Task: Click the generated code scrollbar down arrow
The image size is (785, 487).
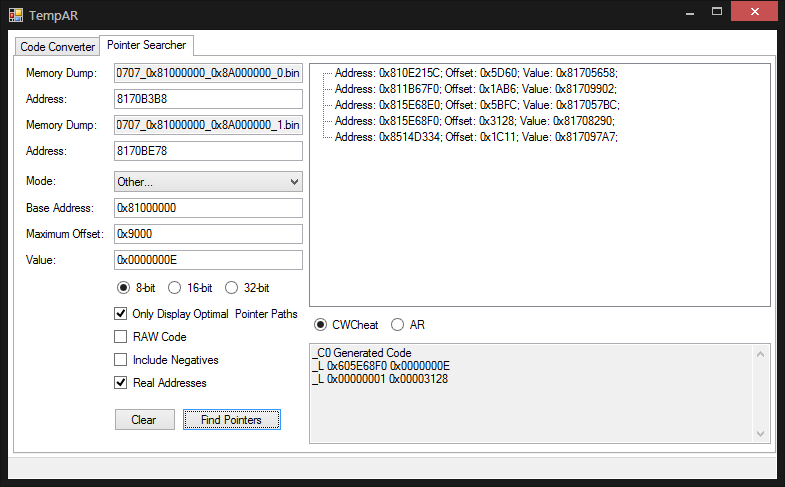Action: point(760,433)
